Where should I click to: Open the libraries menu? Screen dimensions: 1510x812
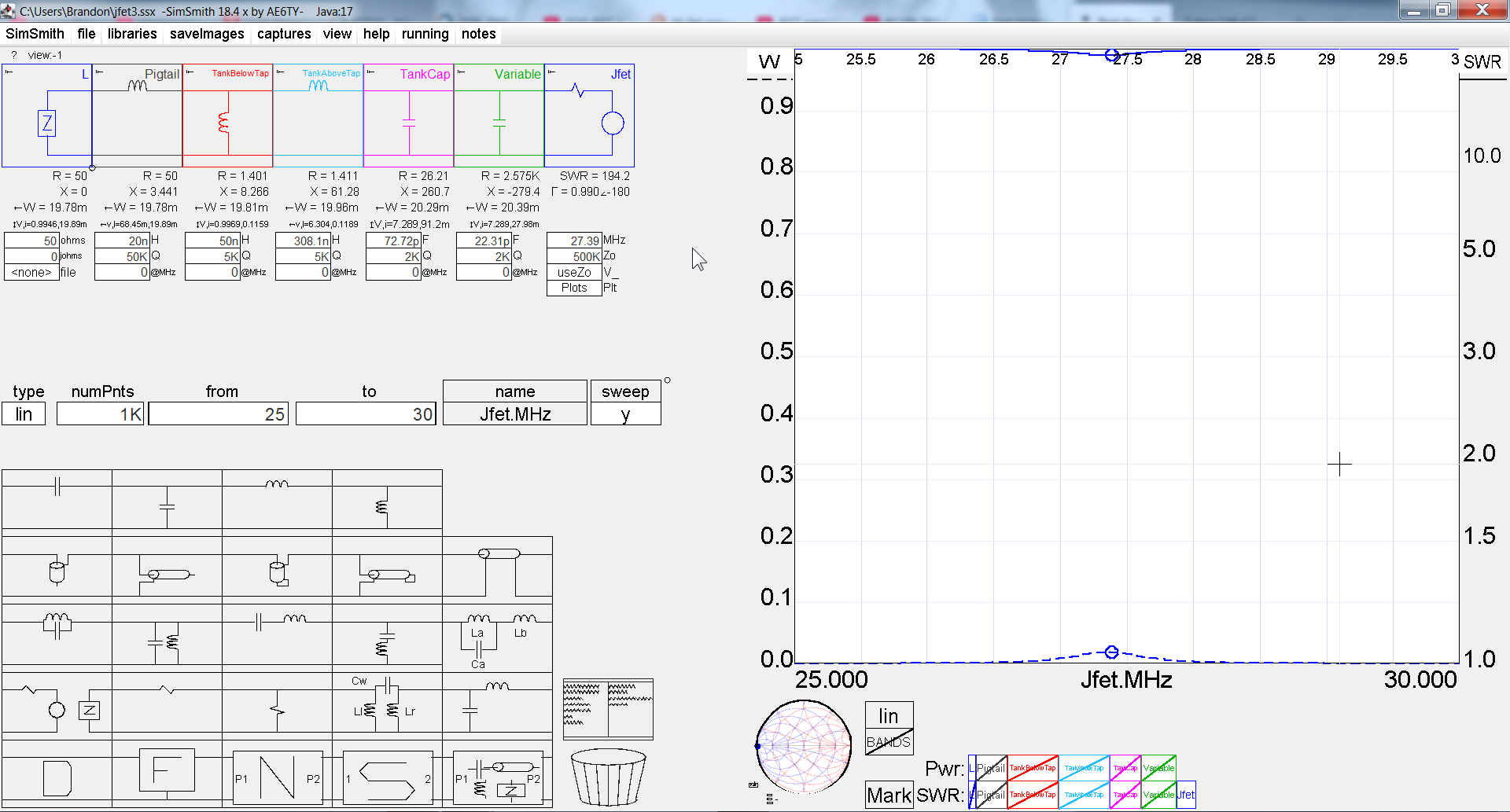tap(131, 34)
